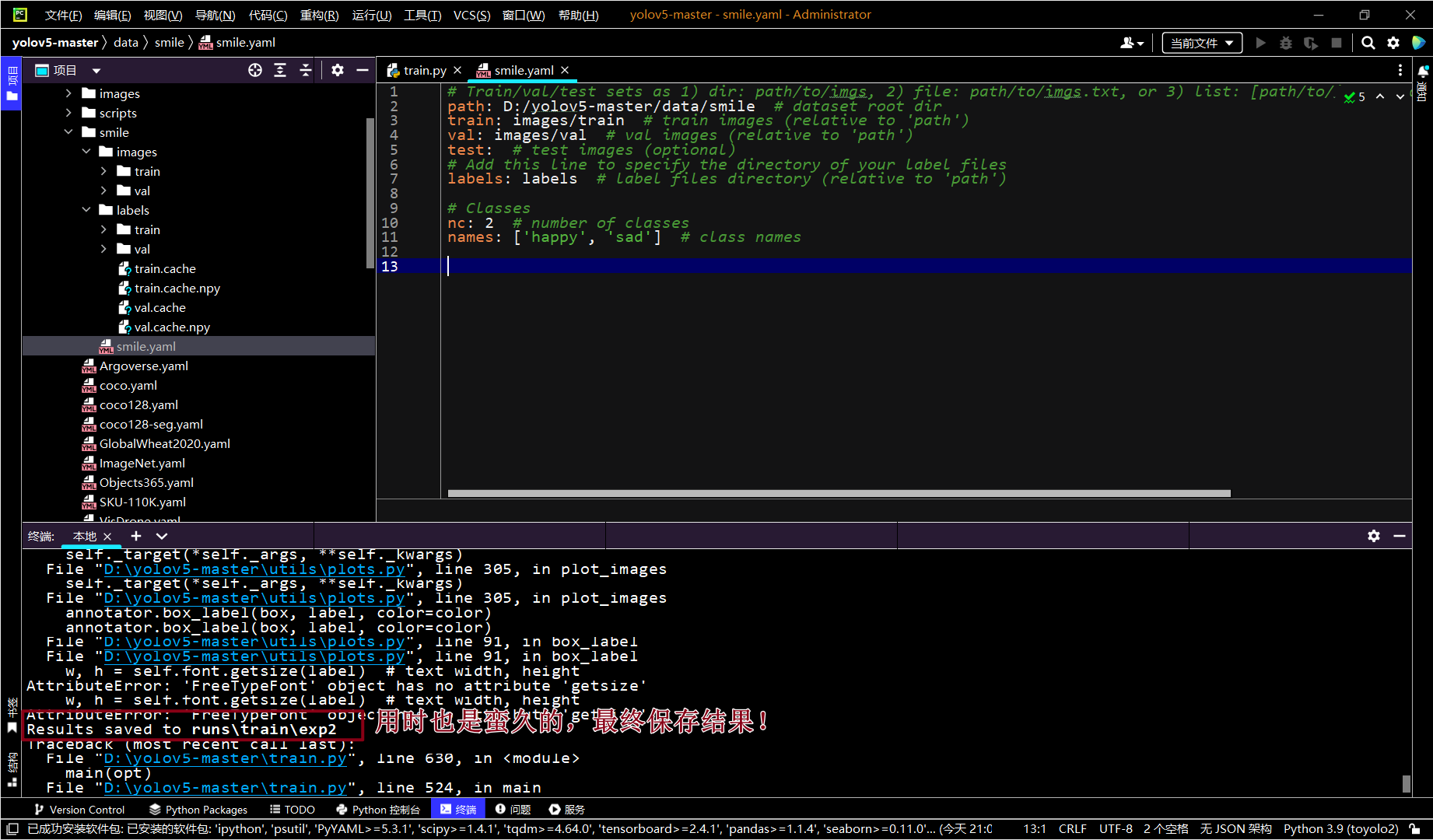Image resolution: width=1433 pixels, height=840 pixels.
Task: Open Python Packages tool window
Action: coord(198,810)
